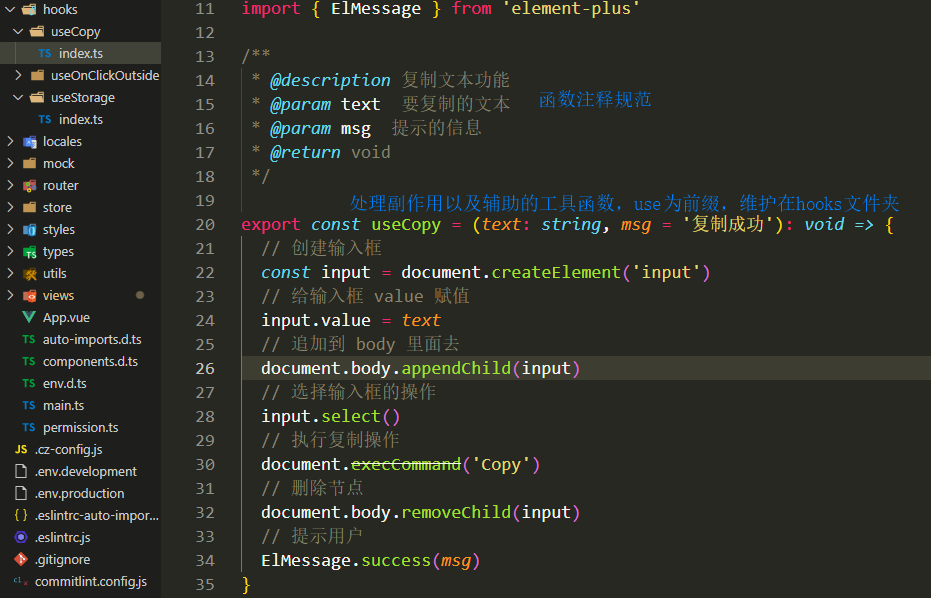The height and width of the screenshot is (598, 931).
Task: Collapse the useCopy folder chevron
Action: [18, 31]
